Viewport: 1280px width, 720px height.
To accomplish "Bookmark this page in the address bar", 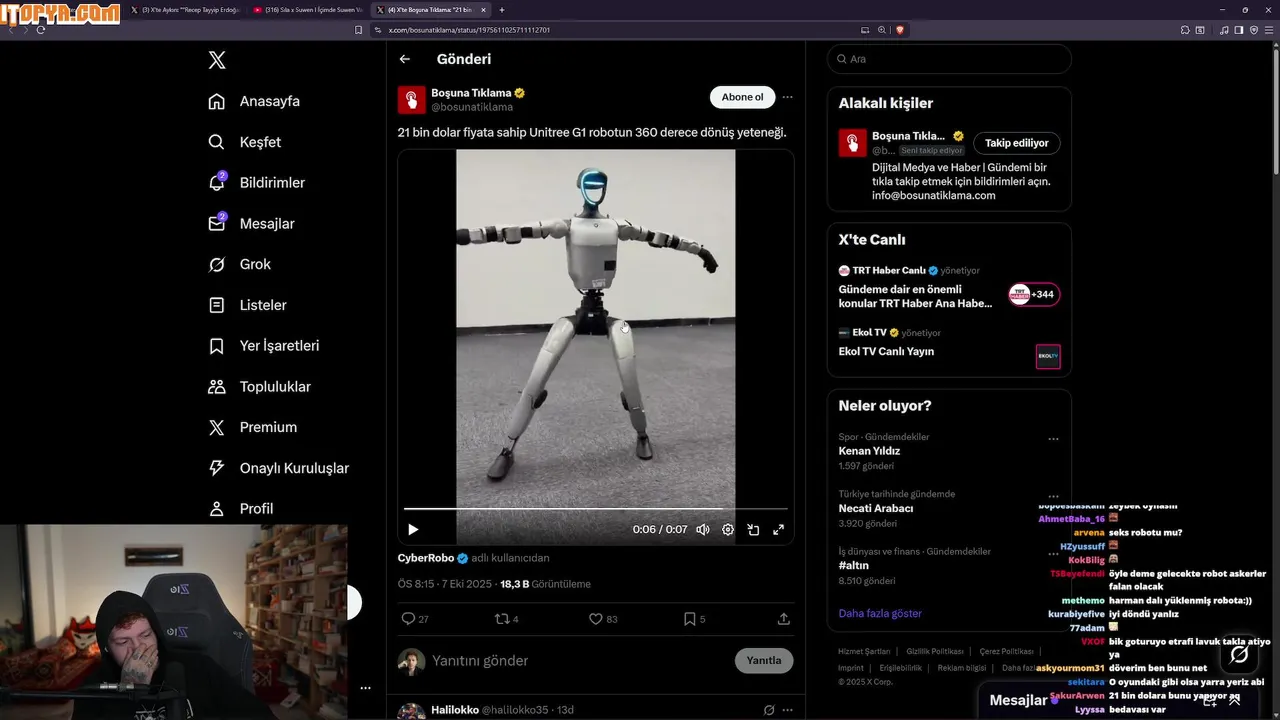I will (x=358, y=30).
